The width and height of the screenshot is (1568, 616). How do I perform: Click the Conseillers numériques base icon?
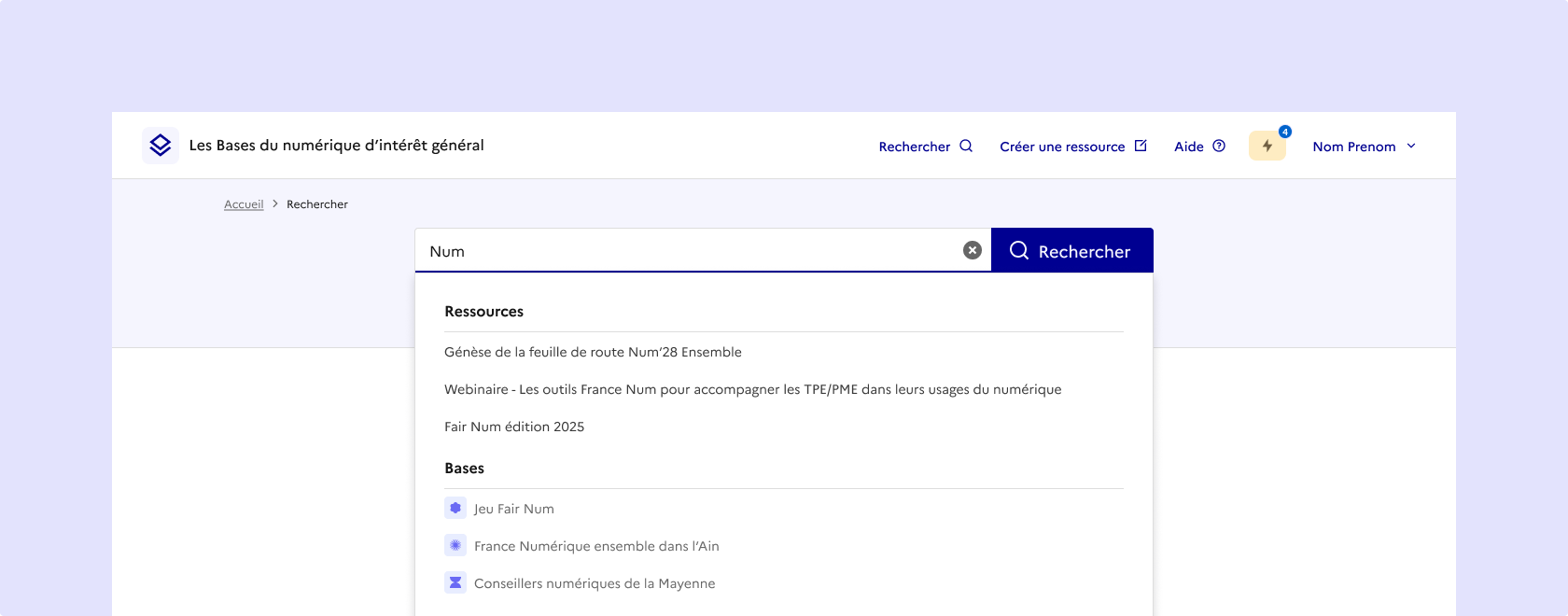455,582
